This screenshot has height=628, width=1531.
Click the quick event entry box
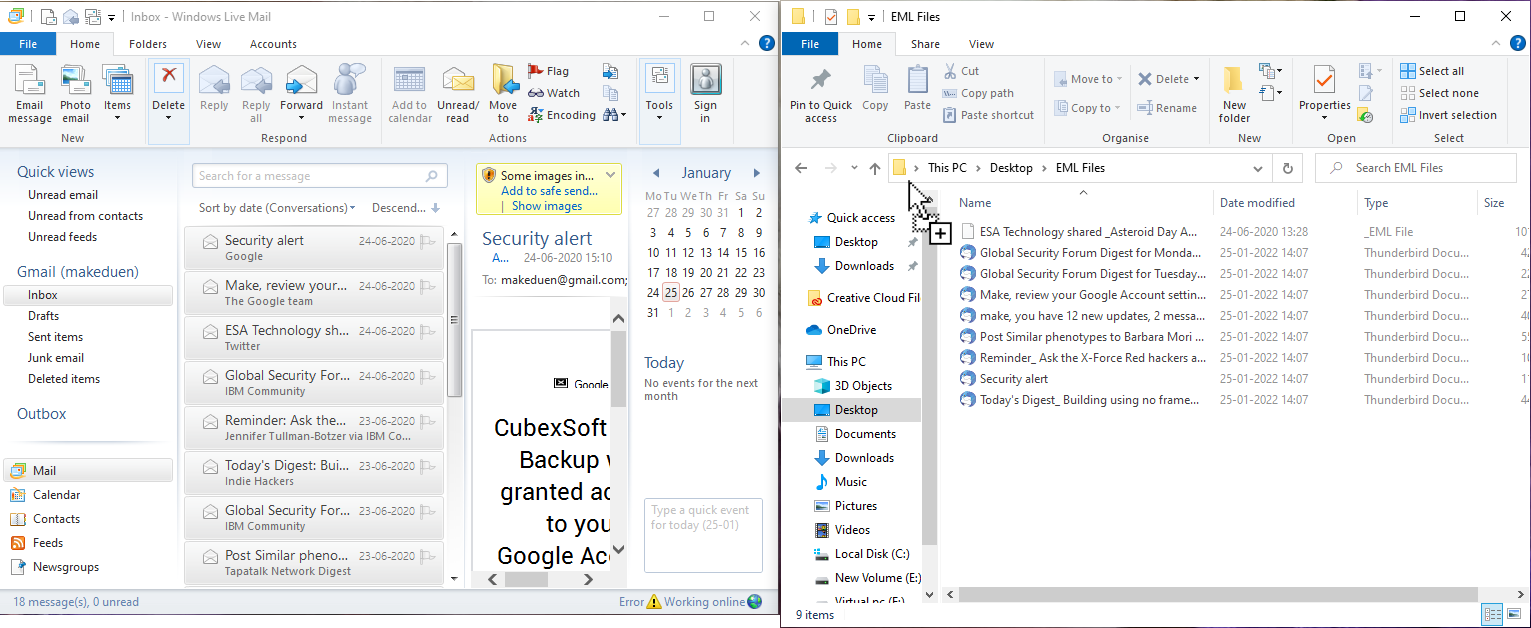point(703,535)
